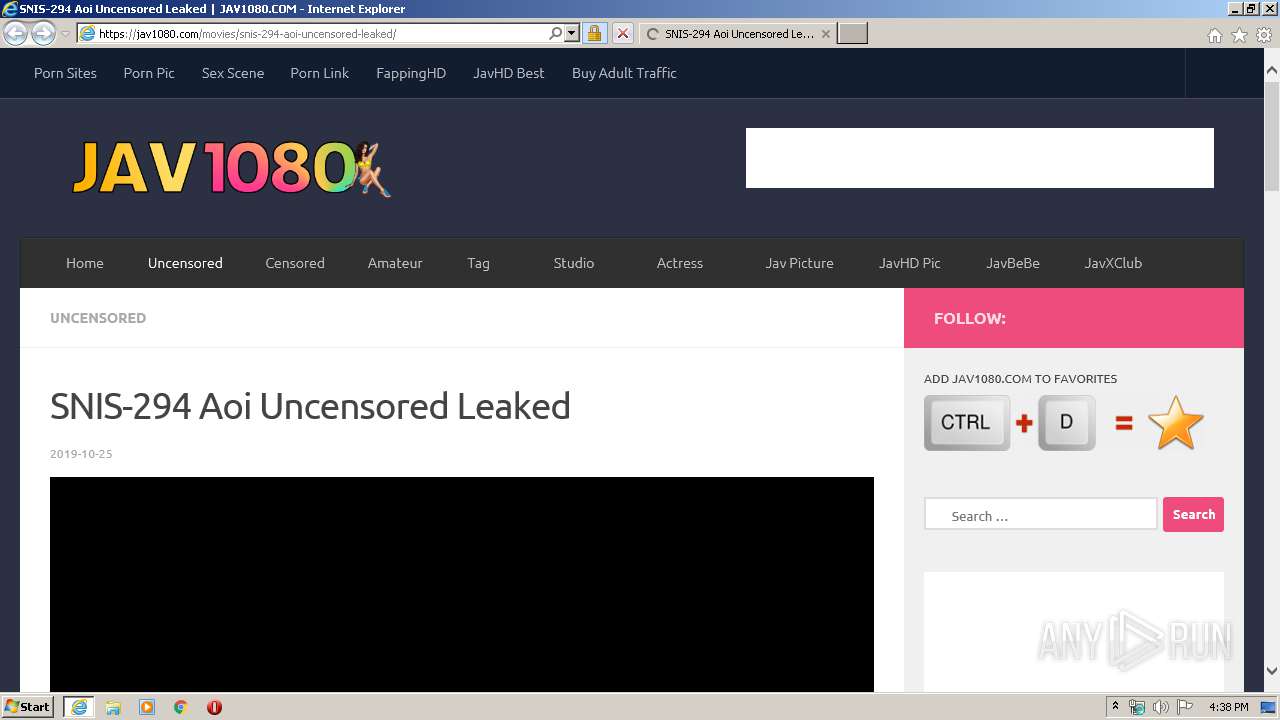Open a new blank tab
The height and width of the screenshot is (720, 1280).
852,34
